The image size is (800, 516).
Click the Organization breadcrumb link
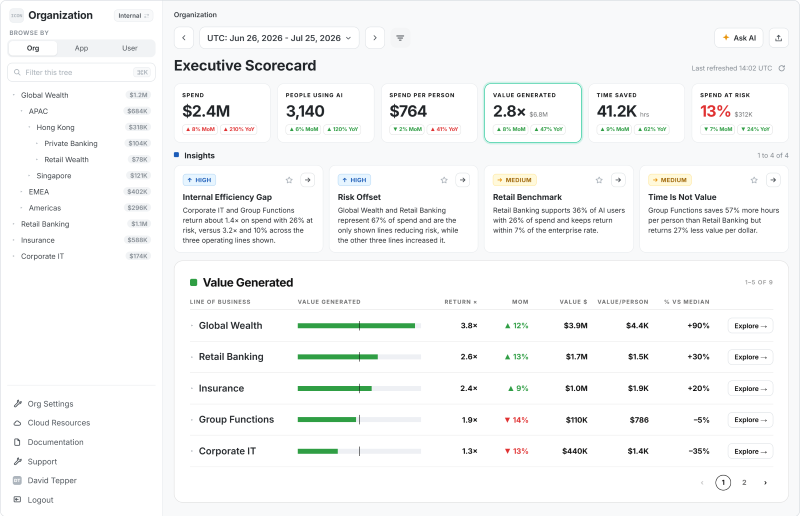point(195,15)
